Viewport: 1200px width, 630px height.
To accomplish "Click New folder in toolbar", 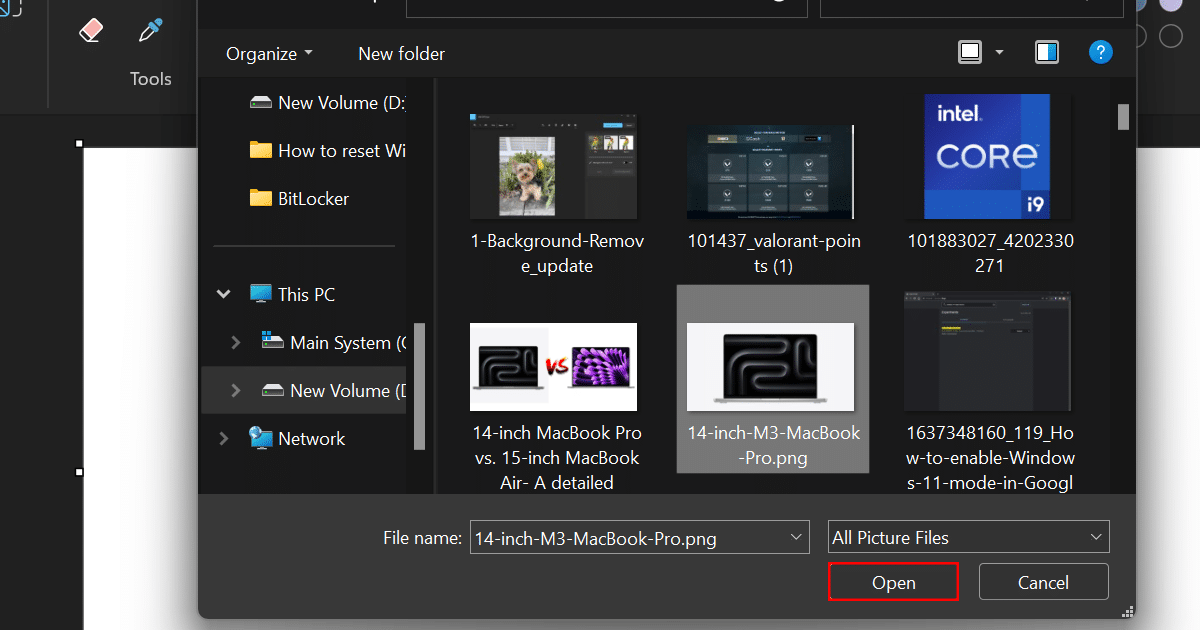I will tap(401, 54).
